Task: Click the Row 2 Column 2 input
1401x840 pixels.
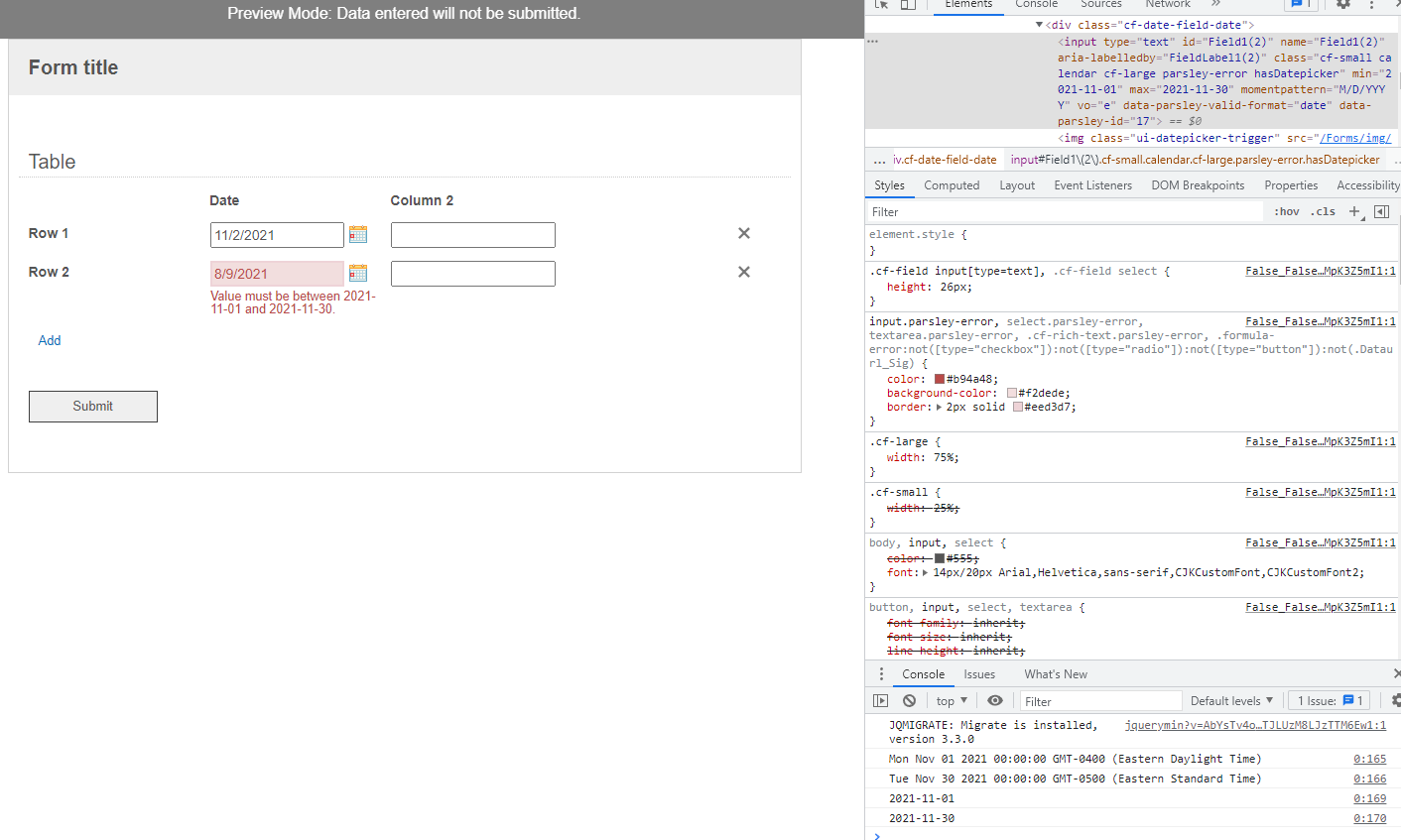Action: click(472, 274)
